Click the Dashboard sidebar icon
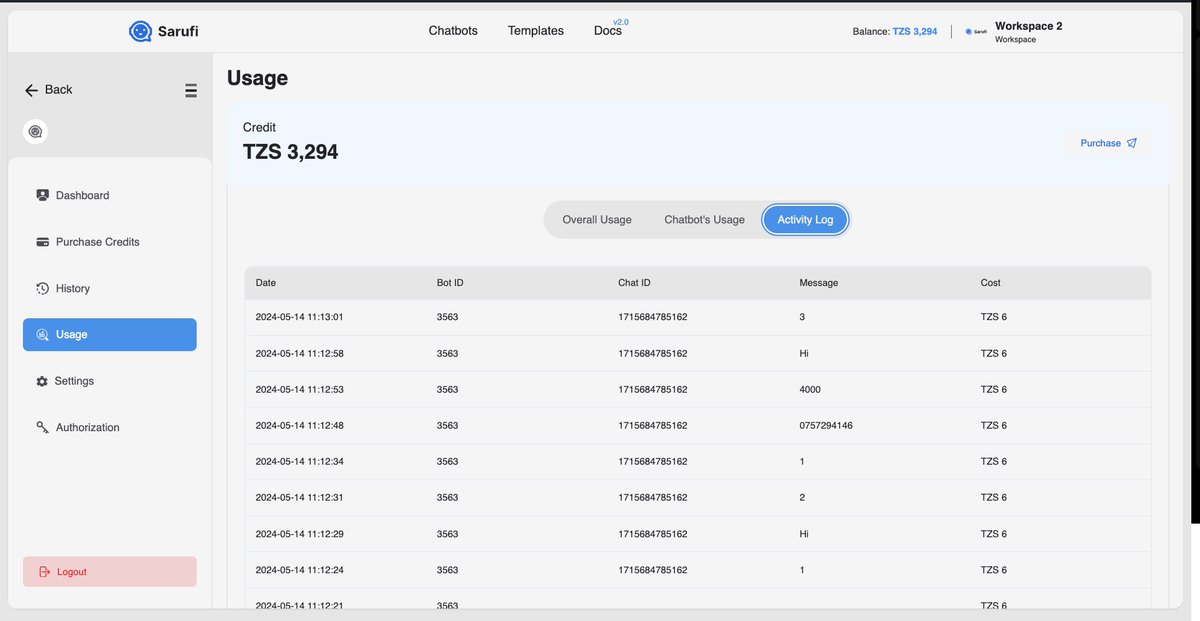This screenshot has height=621, width=1200. [x=42, y=195]
